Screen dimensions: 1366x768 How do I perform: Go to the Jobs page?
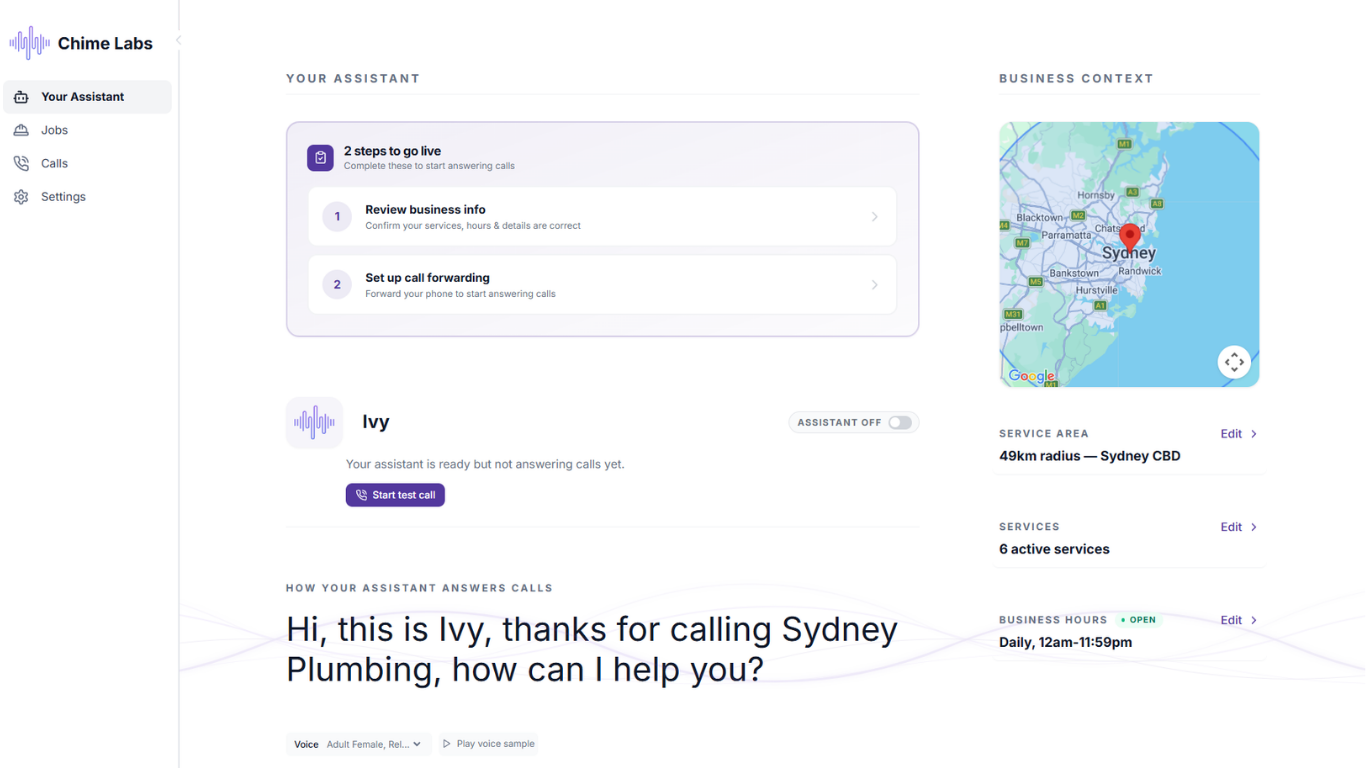point(88,130)
